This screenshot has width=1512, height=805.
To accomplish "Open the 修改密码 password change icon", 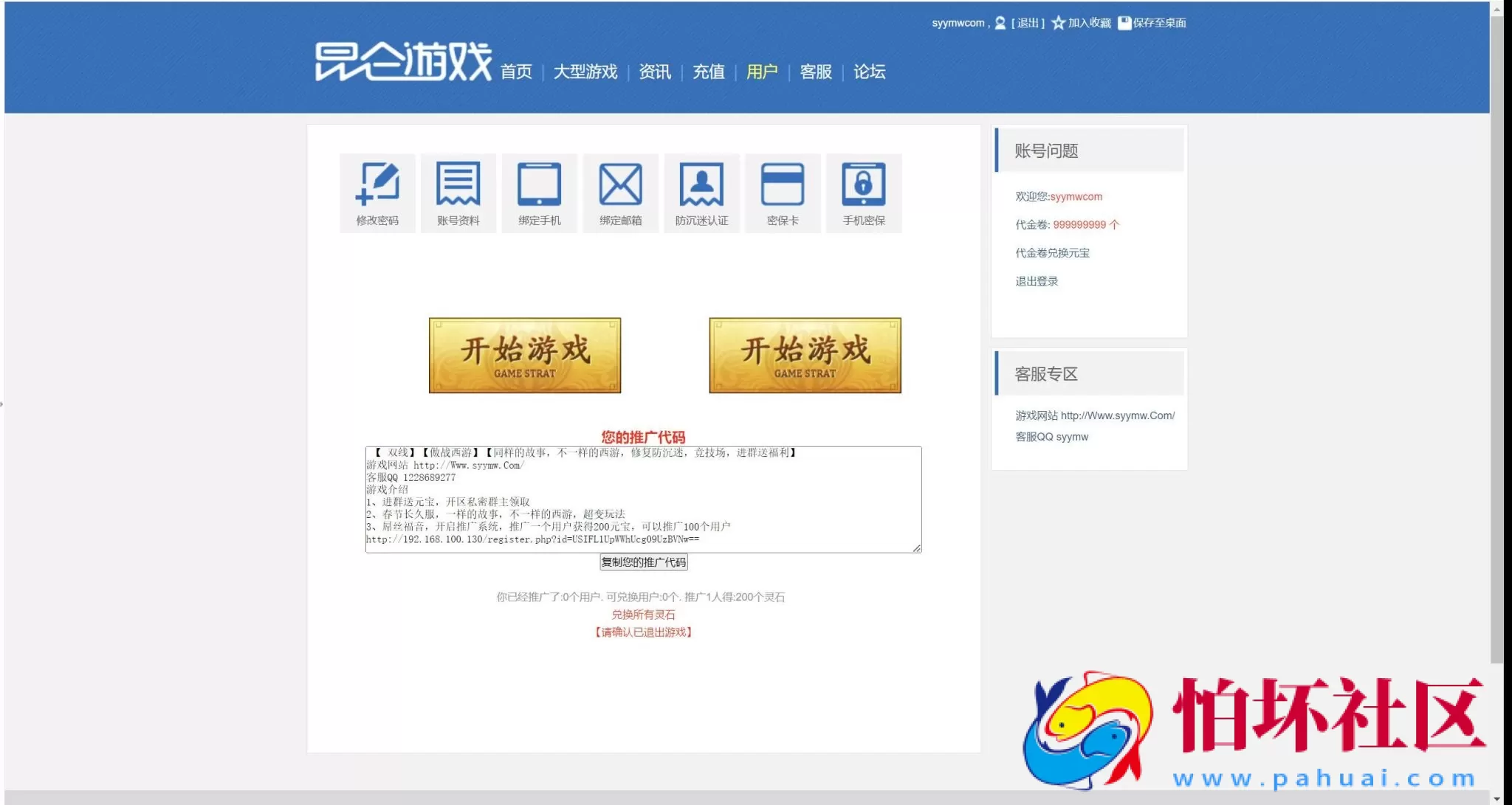I will tap(377, 193).
